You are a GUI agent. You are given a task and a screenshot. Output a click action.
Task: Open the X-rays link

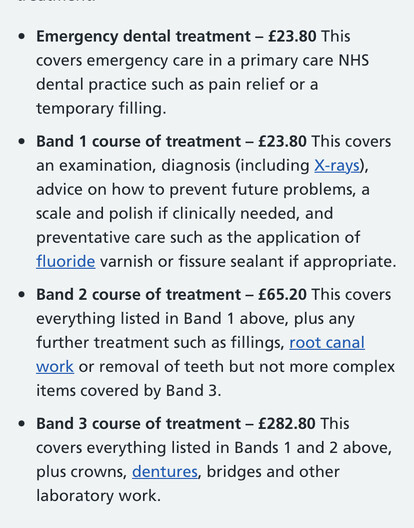337,166
